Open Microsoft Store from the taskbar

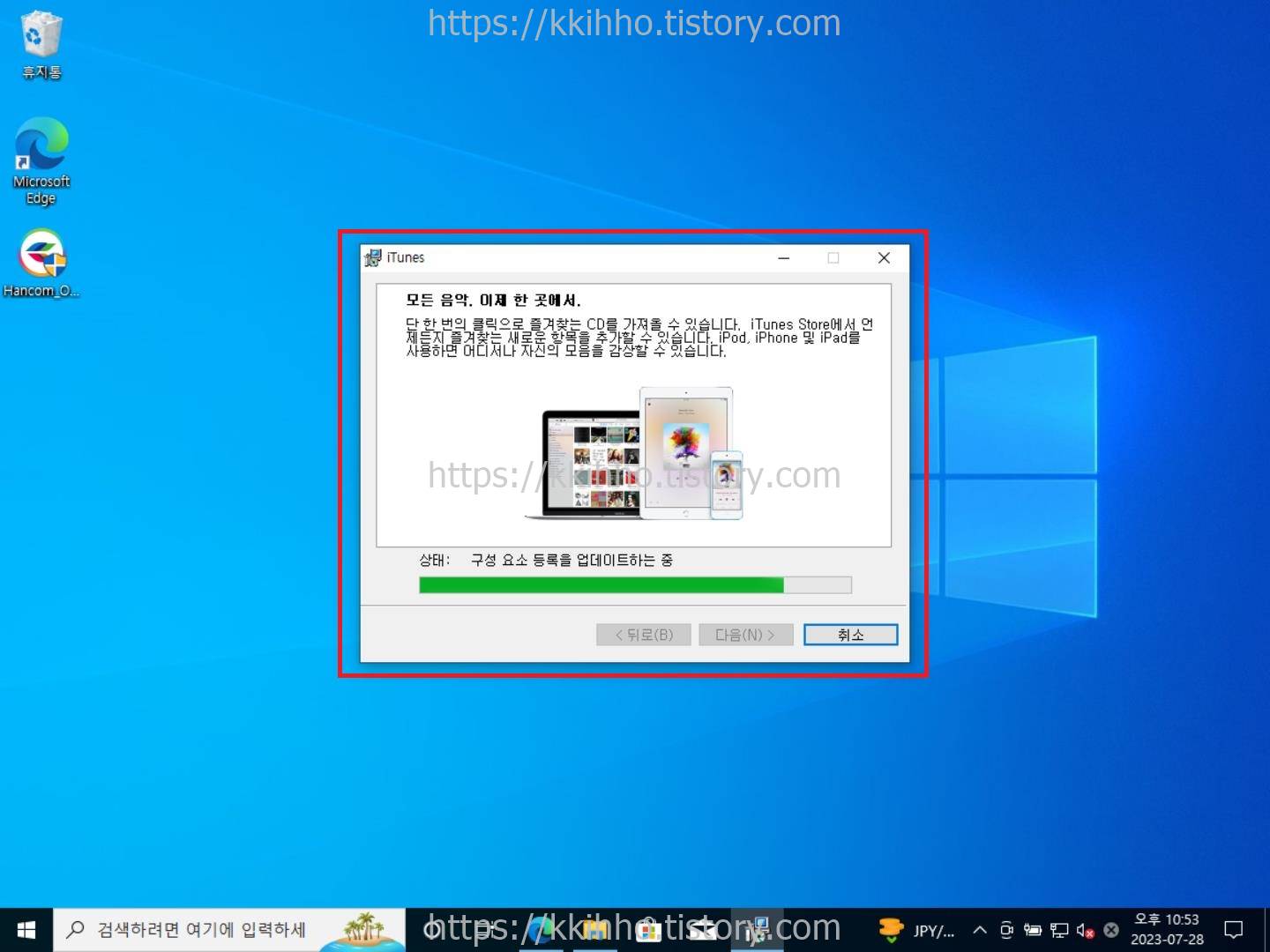(x=649, y=930)
